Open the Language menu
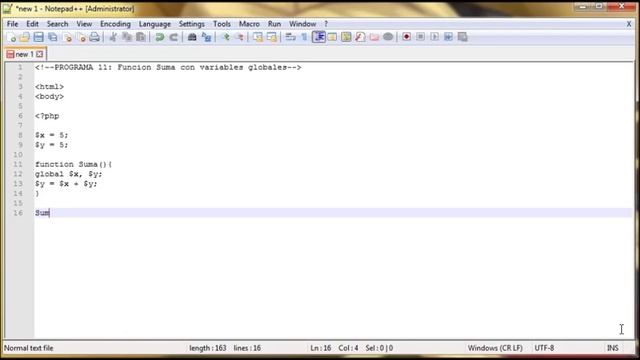Viewport: 640px width, 360px height. pos(155,24)
